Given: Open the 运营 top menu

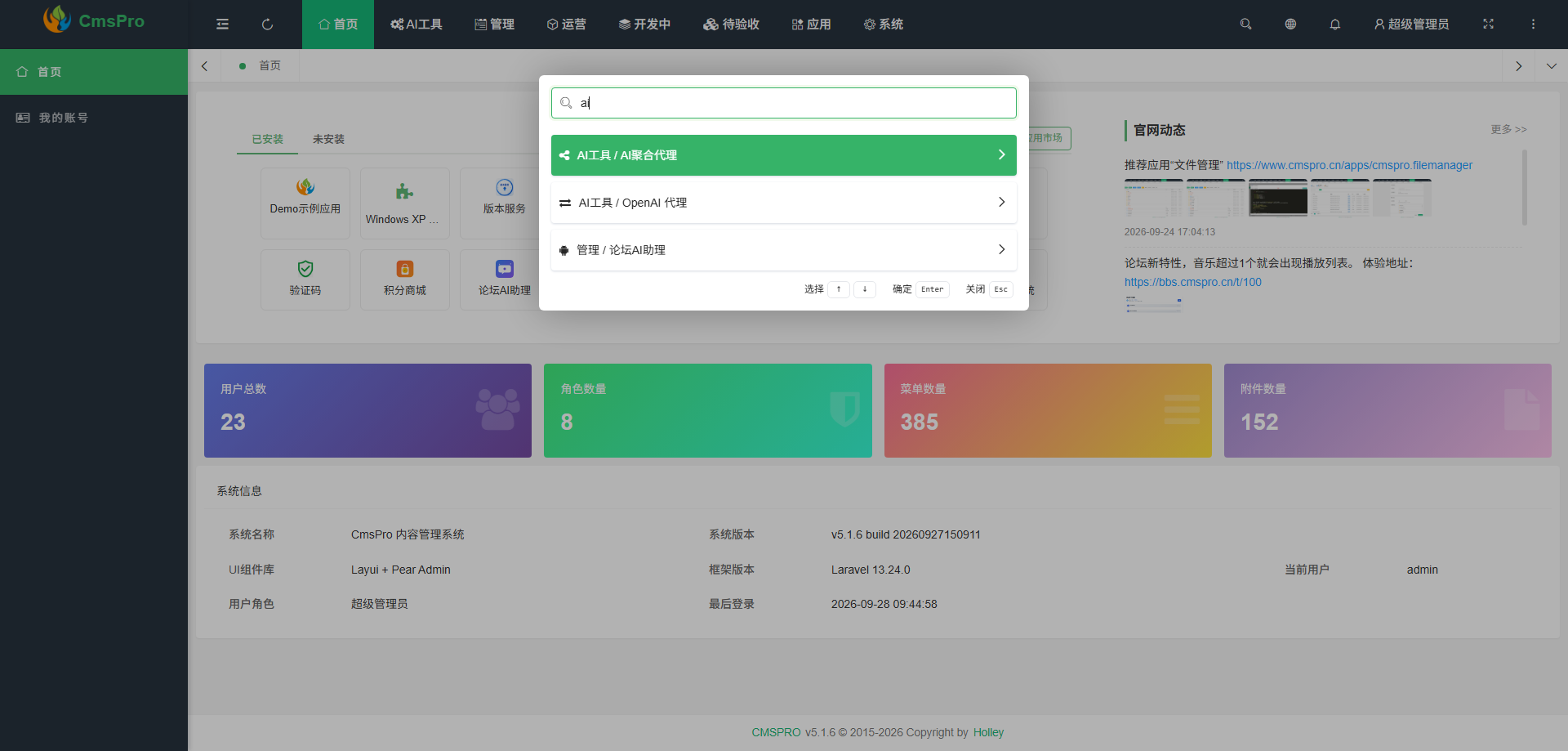Looking at the screenshot, I should coord(567,25).
